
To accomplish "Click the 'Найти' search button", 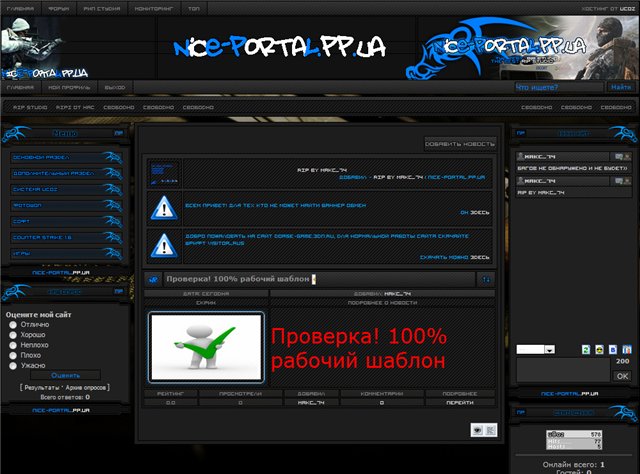I will [621, 87].
